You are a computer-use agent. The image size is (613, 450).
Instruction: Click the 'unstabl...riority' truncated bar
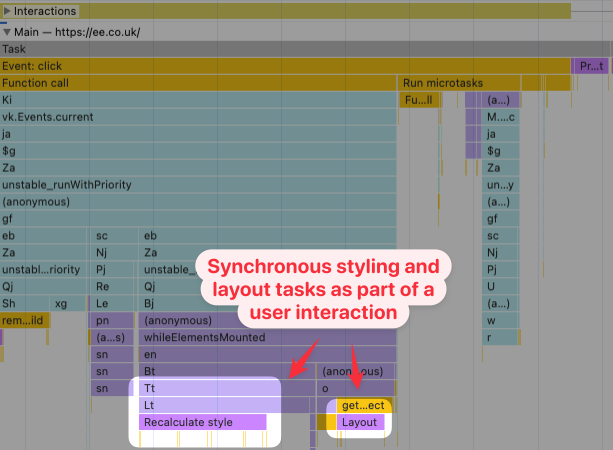[x=43, y=269]
